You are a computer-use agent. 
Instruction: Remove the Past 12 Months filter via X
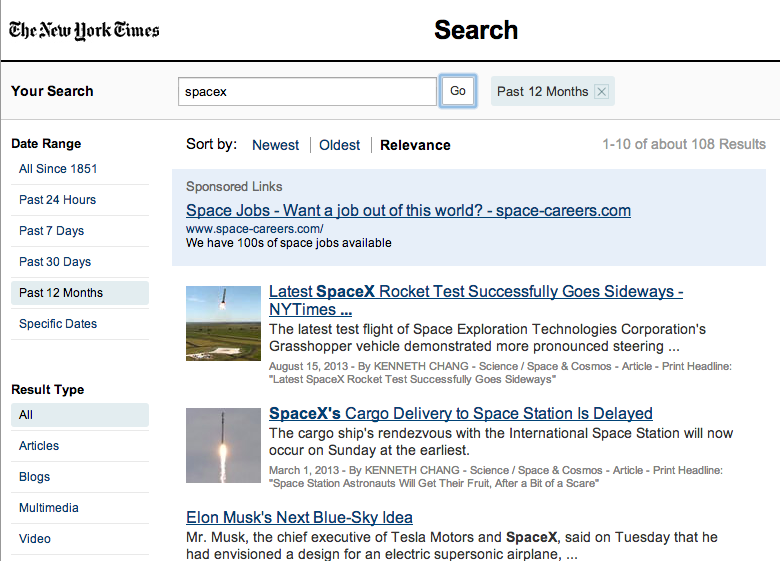601,92
